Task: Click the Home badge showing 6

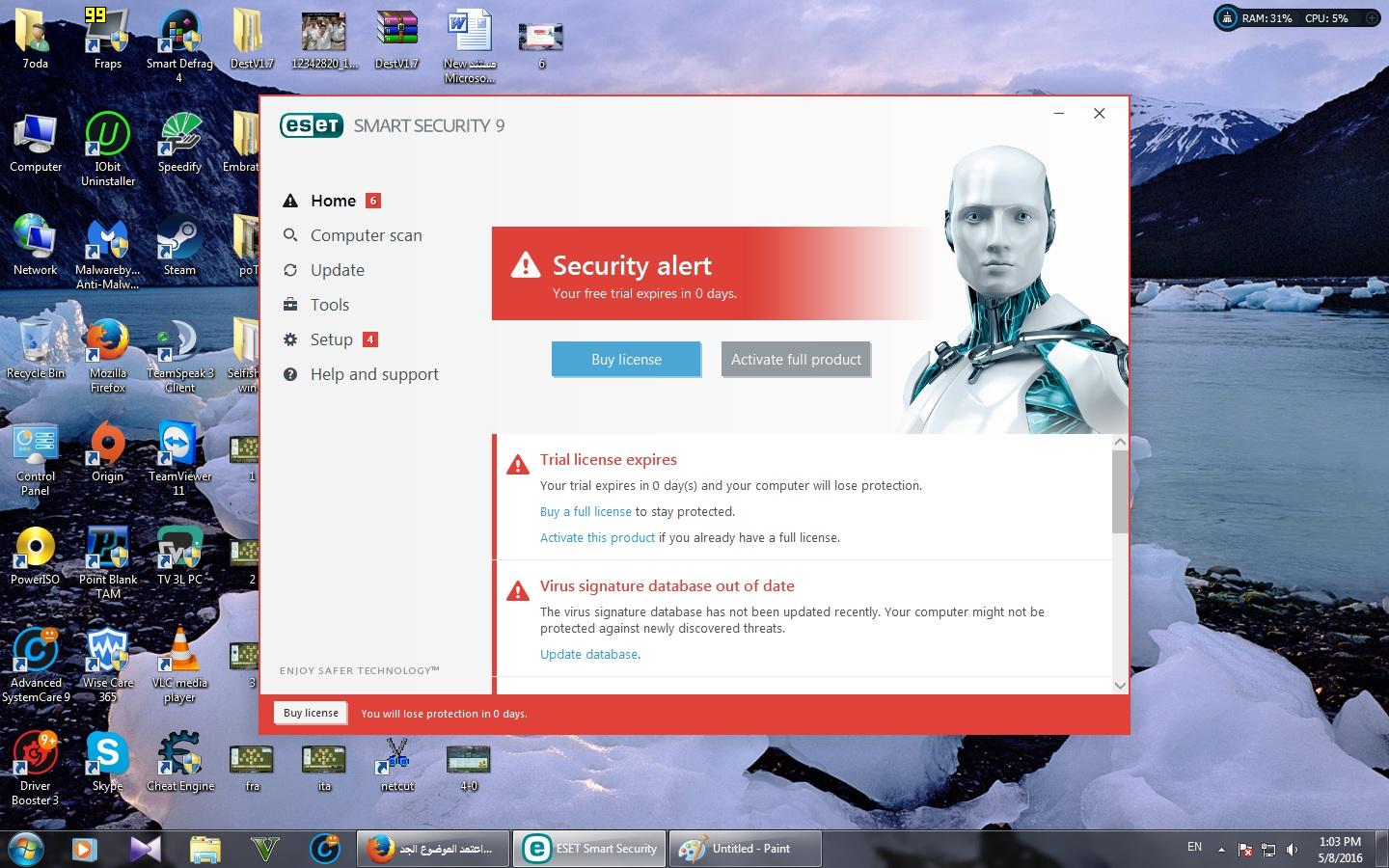Action: point(373,201)
